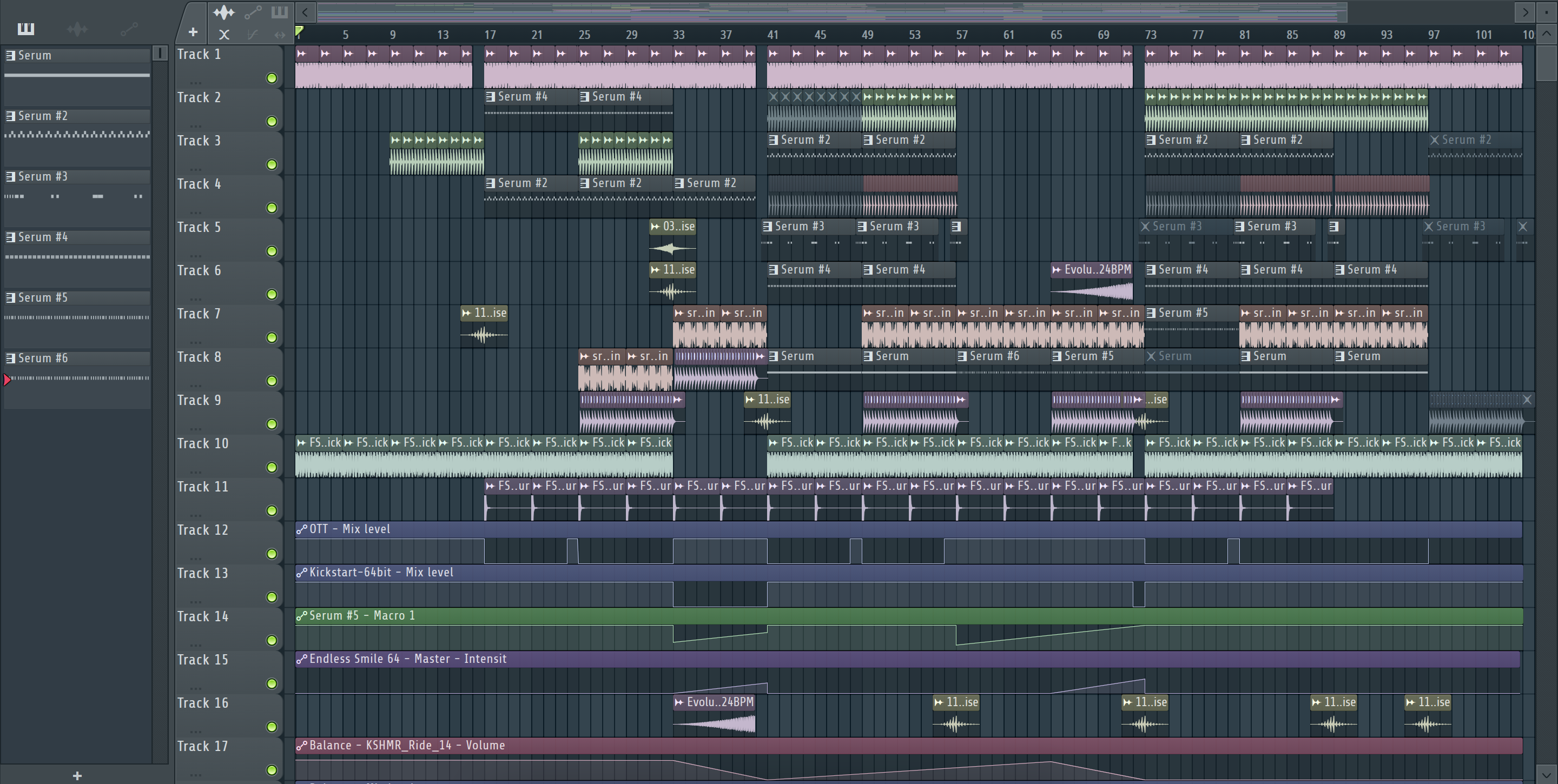Open the OTT - Mix level clip menu

302,529
